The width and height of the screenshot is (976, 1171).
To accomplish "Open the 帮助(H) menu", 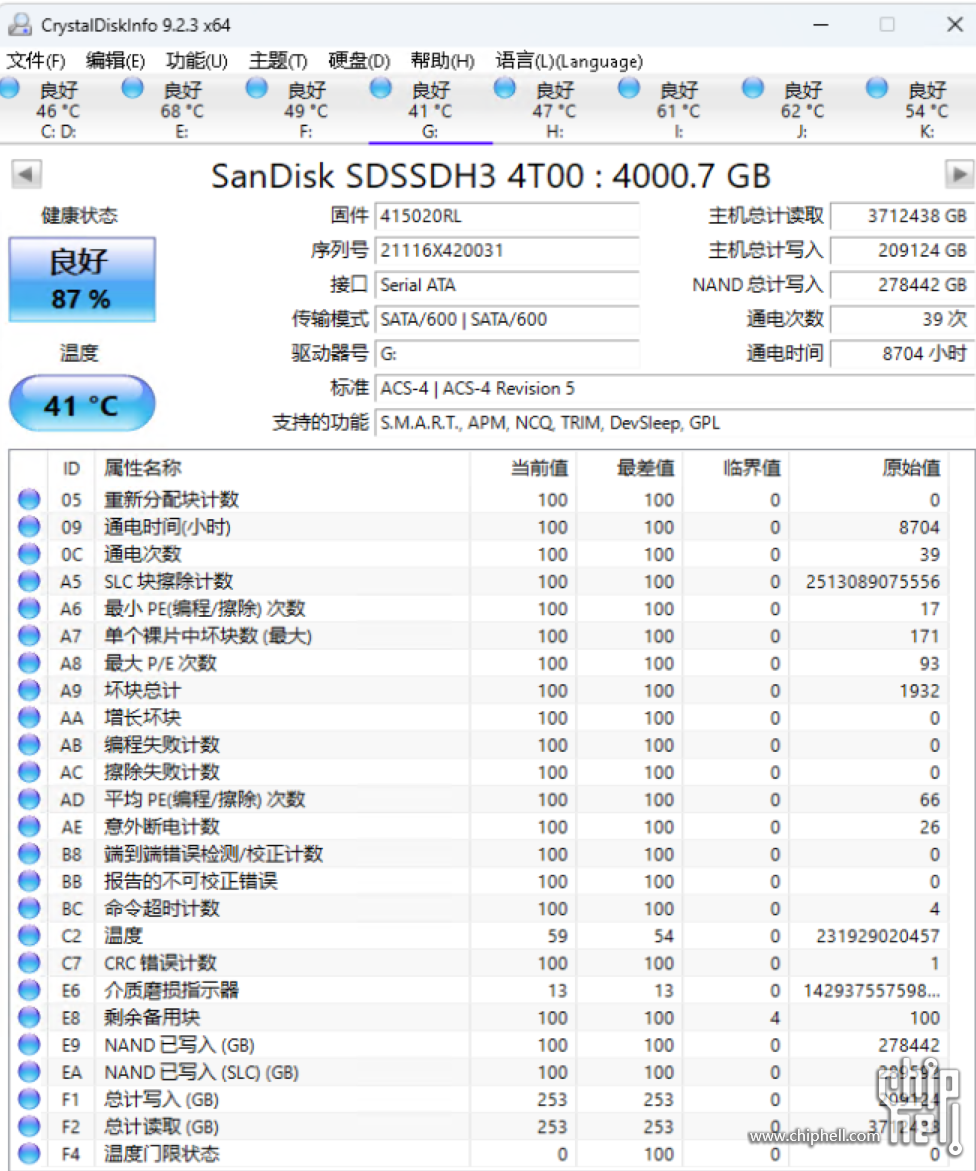I will (442, 60).
